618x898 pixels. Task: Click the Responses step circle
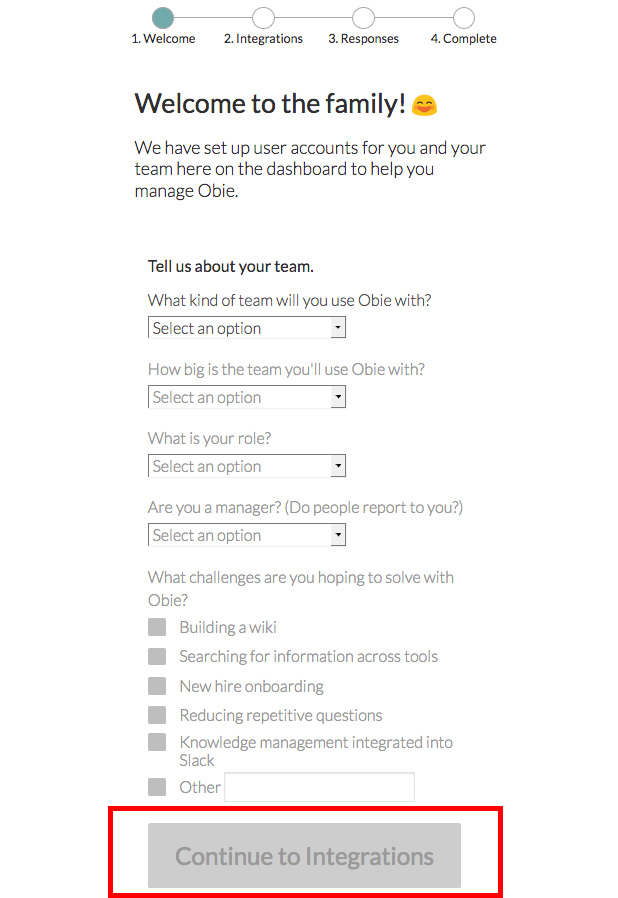[363, 18]
